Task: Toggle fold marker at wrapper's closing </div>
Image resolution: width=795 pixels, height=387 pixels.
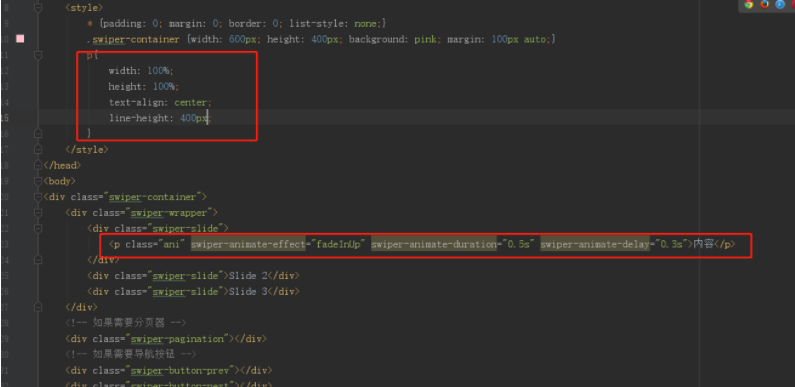Action: pyautogui.click(x=38, y=307)
